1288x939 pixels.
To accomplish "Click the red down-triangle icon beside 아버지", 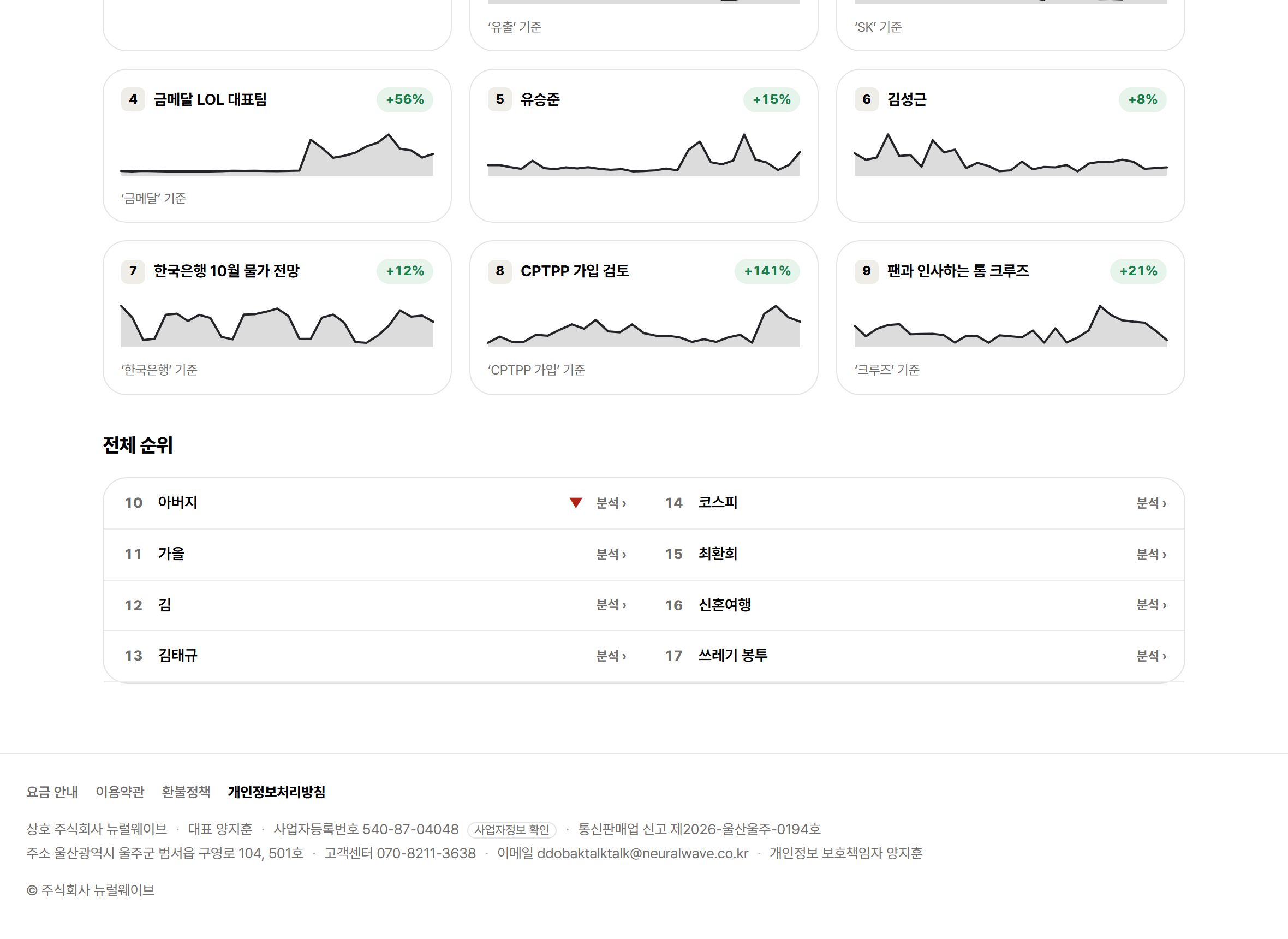I will 576,502.
